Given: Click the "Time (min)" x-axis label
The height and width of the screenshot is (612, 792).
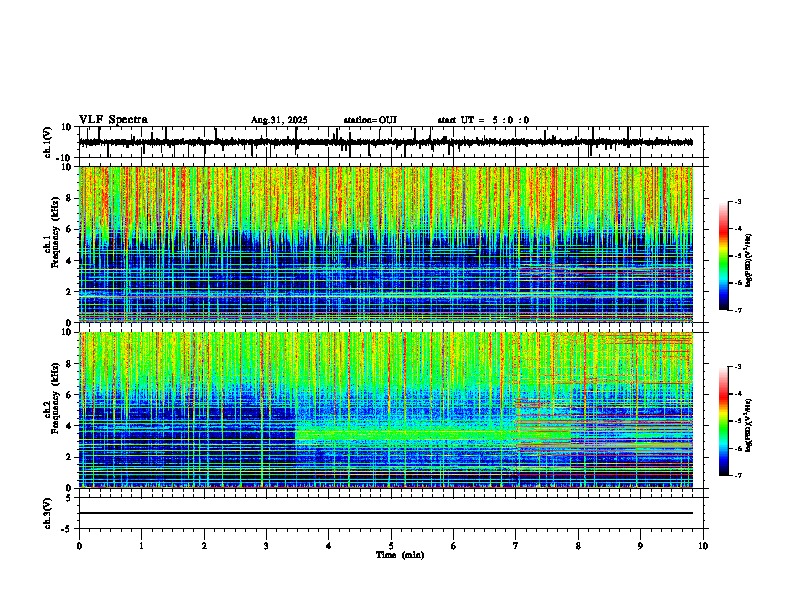Looking at the screenshot, I should click(400, 555).
